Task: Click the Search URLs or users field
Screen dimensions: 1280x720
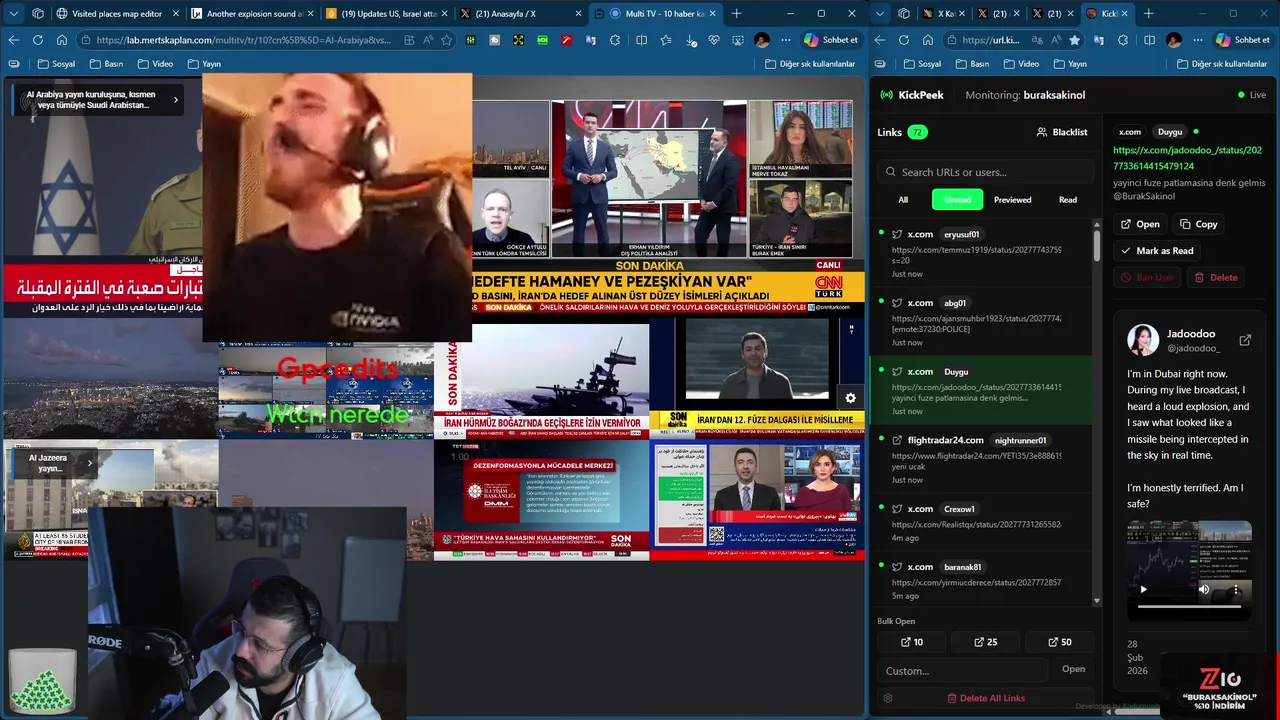Action: click(986, 172)
